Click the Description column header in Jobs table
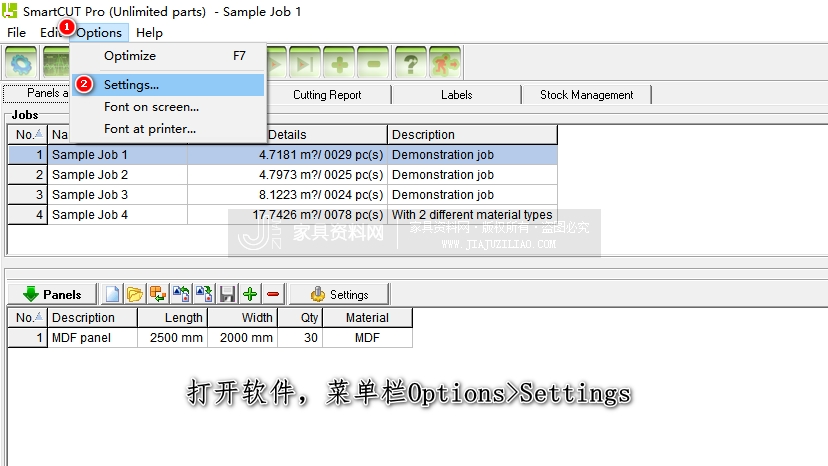 [473, 135]
